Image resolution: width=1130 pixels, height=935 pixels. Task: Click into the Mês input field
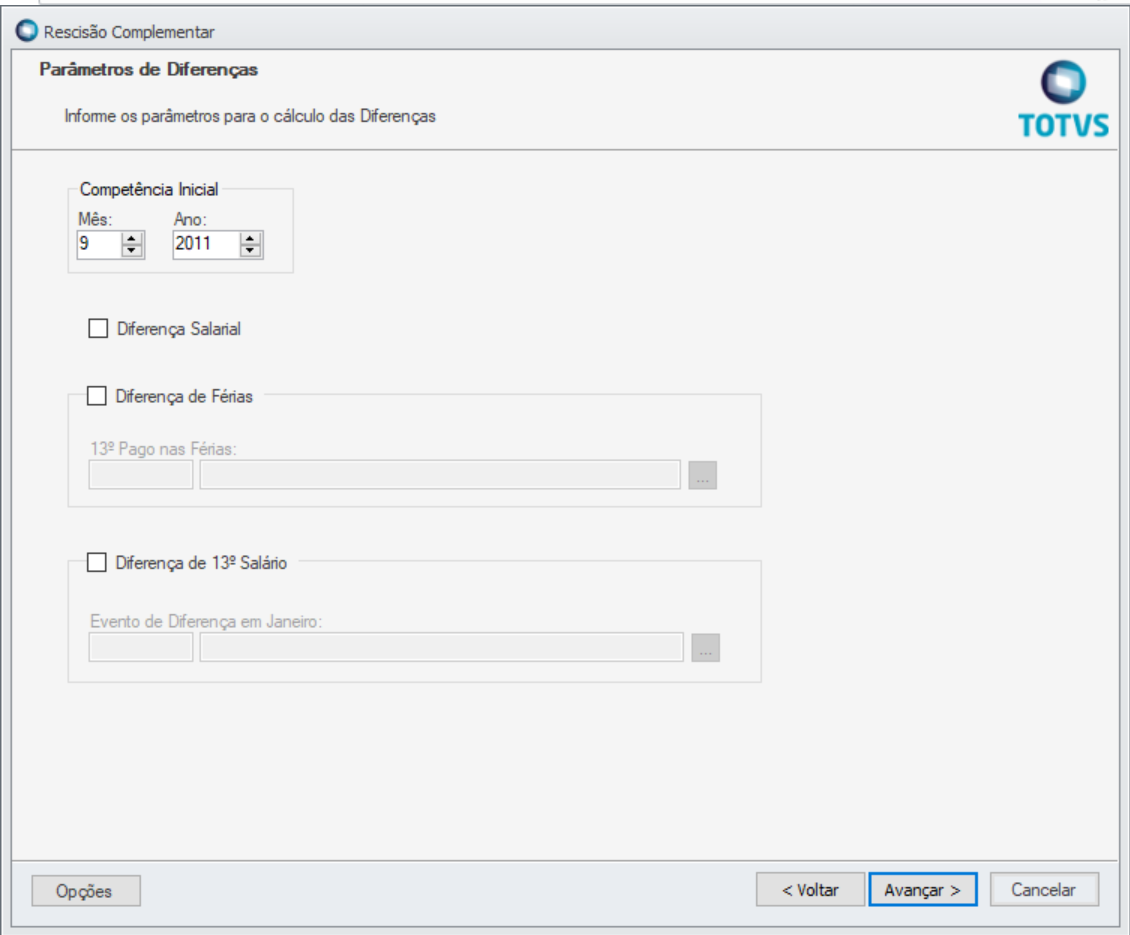97,245
